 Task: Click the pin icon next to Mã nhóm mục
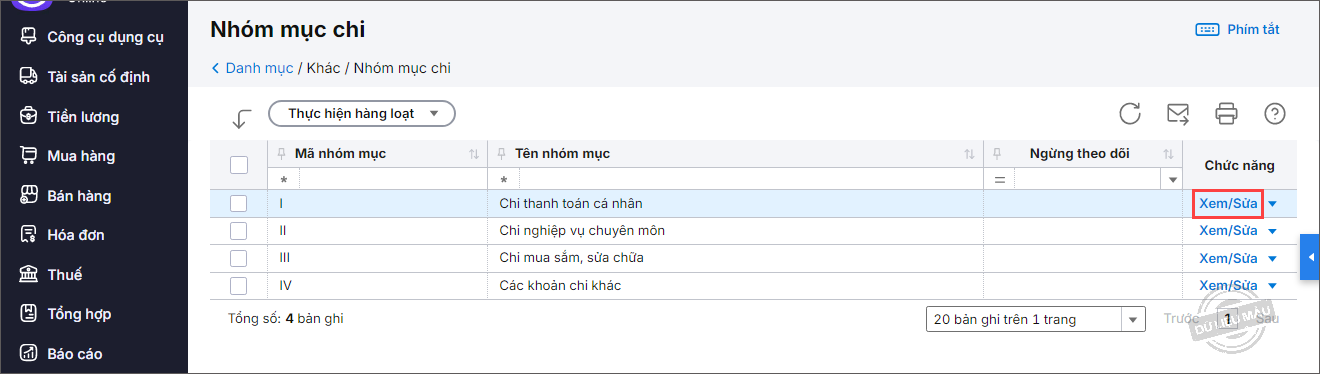pyautogui.click(x=283, y=154)
